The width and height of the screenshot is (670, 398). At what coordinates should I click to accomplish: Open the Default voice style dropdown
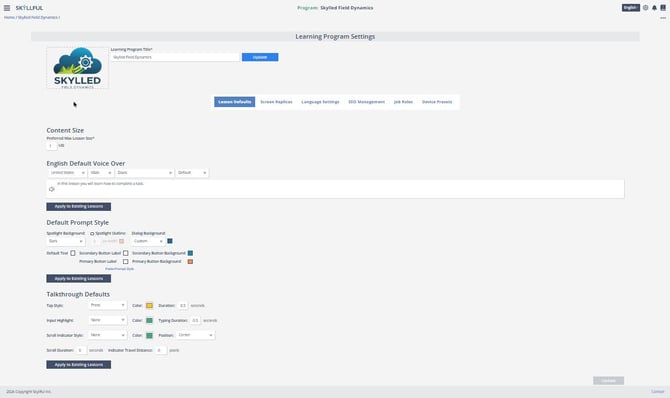point(192,173)
